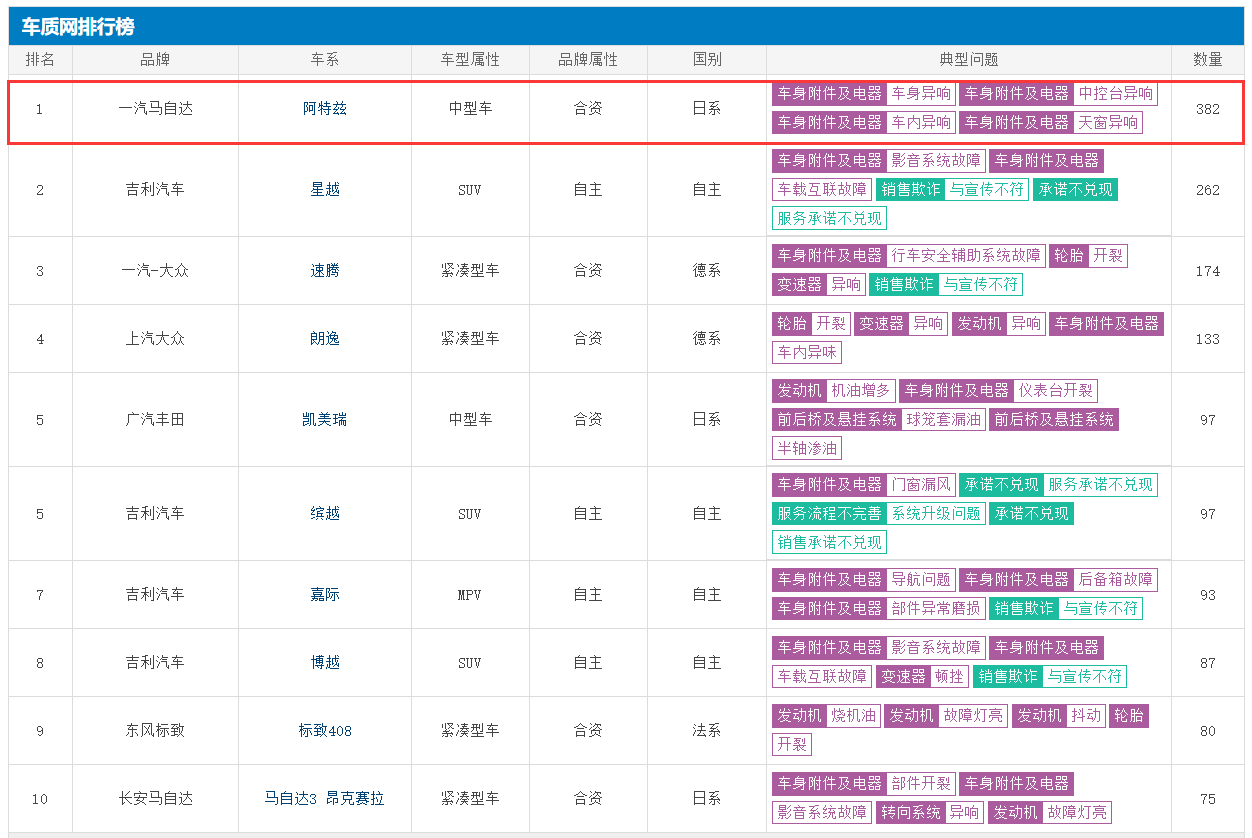Viewport: 1252px width, 838px height.
Task: Click the 缤越 car link
Action: click(325, 514)
